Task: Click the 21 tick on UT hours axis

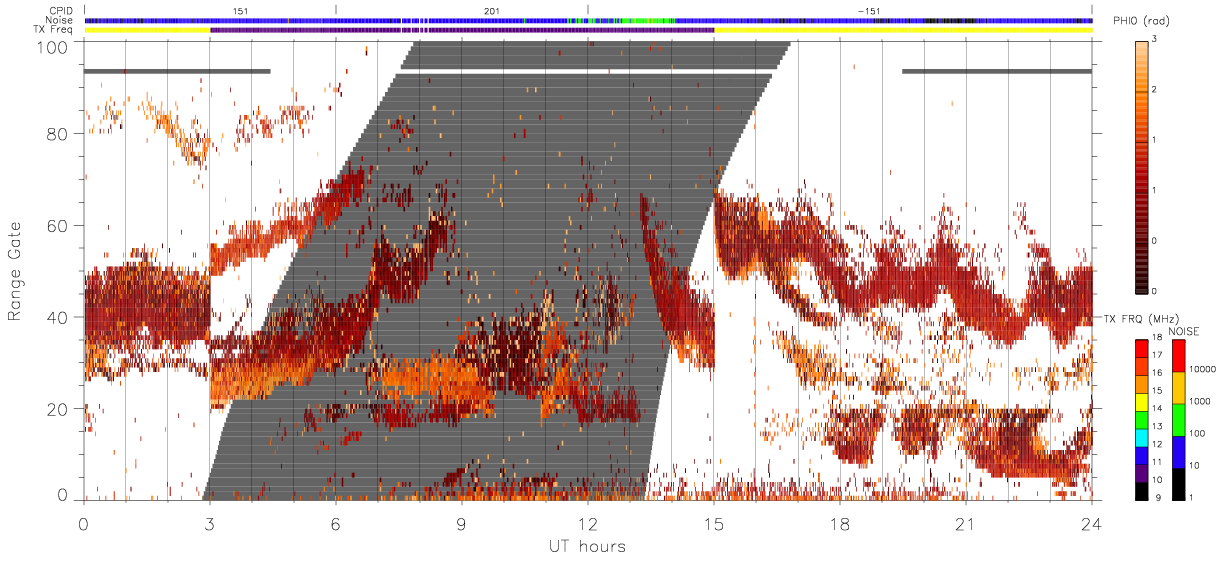Action: [x=966, y=523]
